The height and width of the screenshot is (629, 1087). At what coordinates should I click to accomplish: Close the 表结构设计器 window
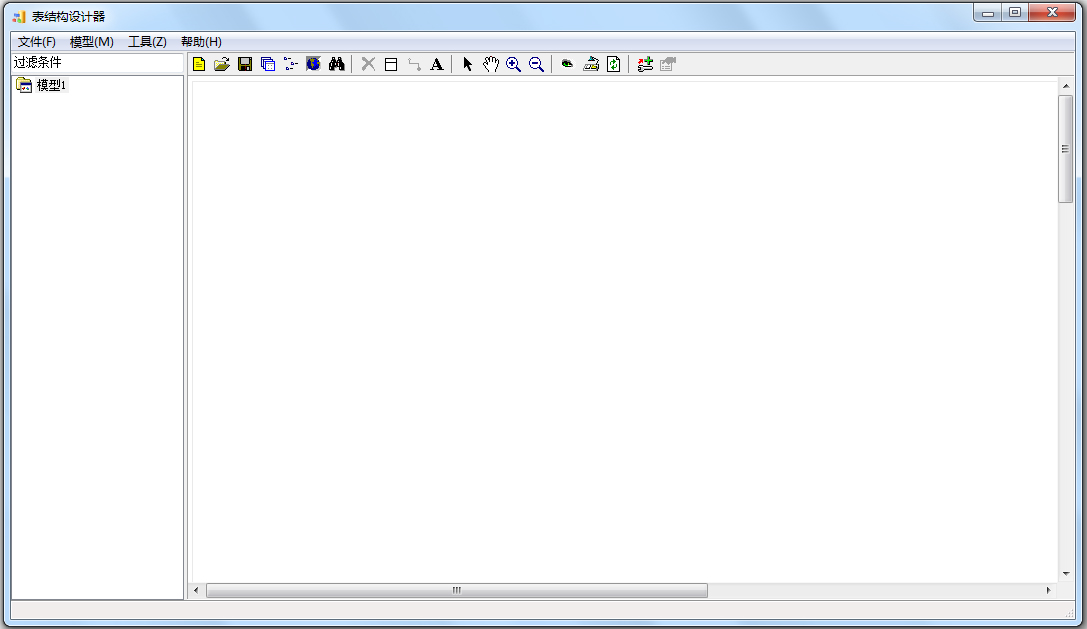[1052, 12]
